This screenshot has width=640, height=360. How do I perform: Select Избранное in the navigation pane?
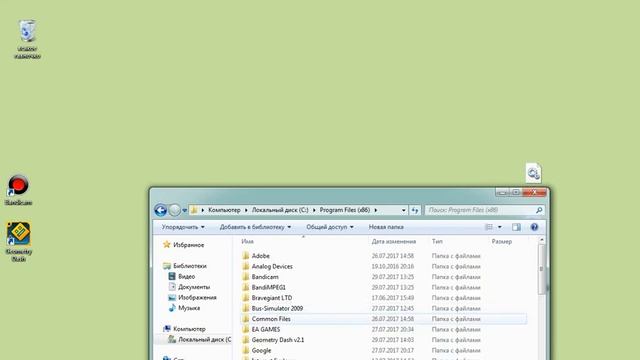coord(188,245)
